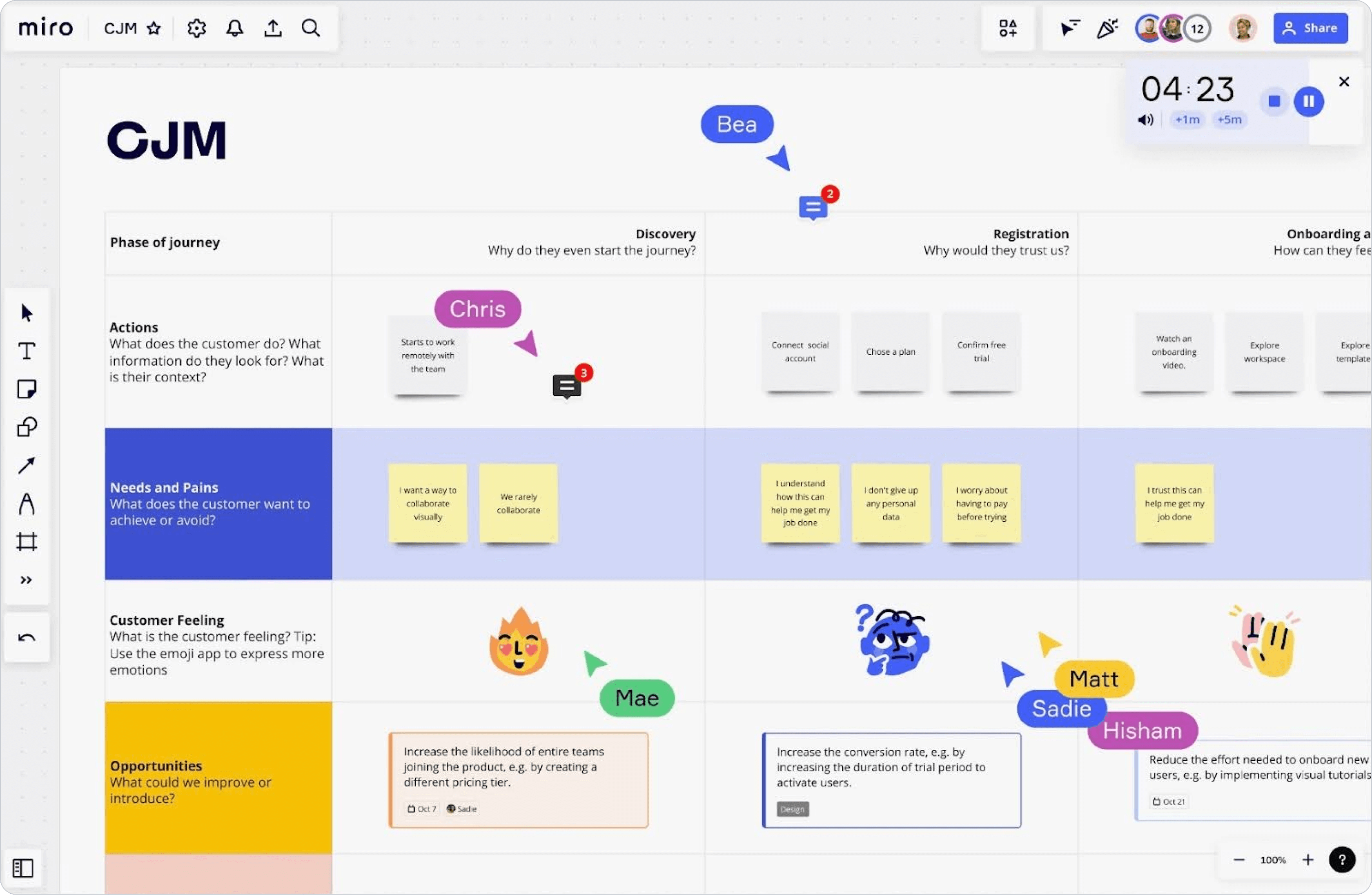Mute the timer sound
This screenshot has width=1372, height=895.
(x=1145, y=120)
